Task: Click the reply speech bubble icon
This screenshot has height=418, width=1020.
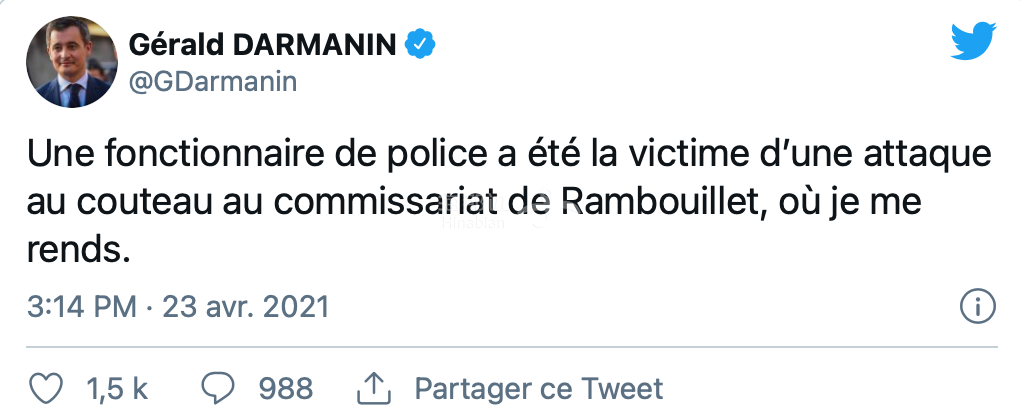Action: click(x=218, y=388)
